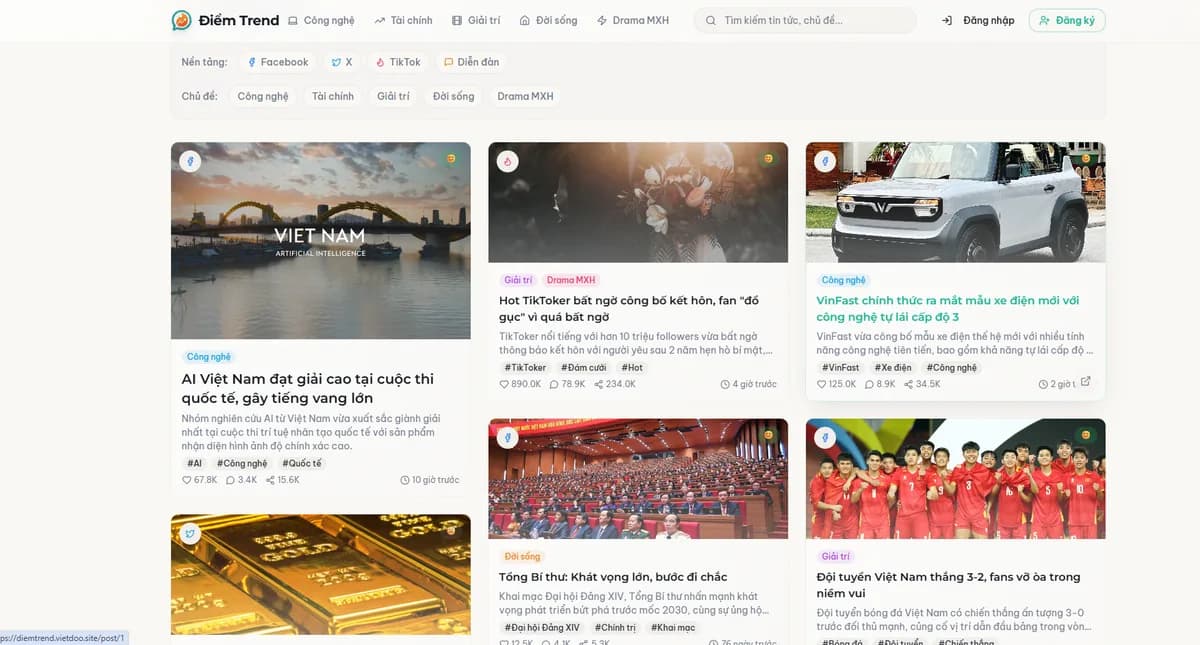Viewport: 1200px width, 645px height.
Task: Click the 34.5K shares icon
Action: click(908, 384)
